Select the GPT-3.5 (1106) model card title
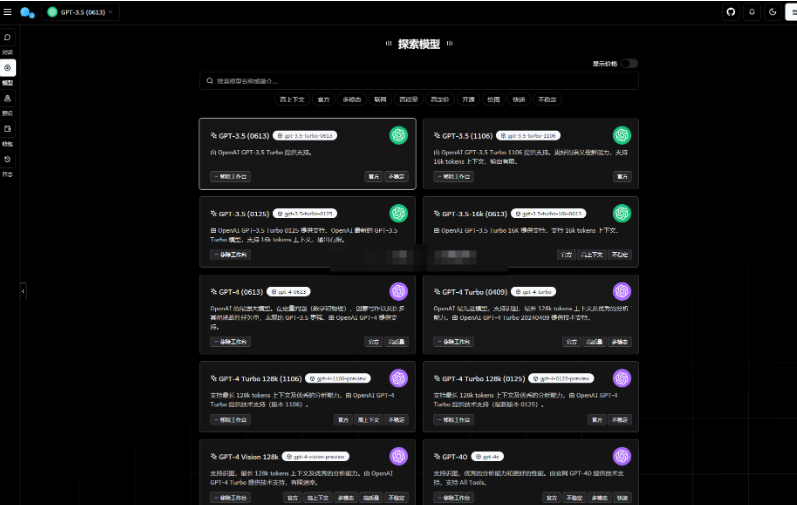 click(467, 136)
